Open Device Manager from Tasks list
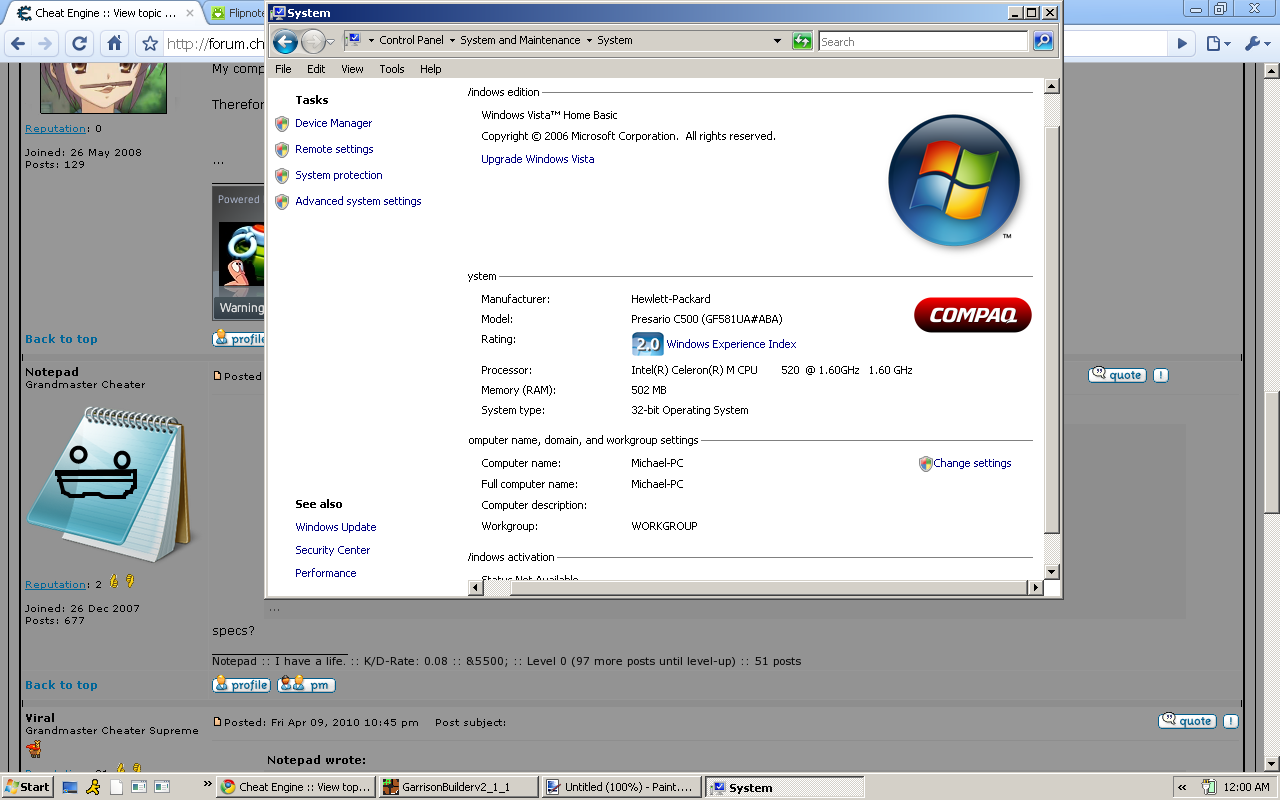 click(333, 123)
